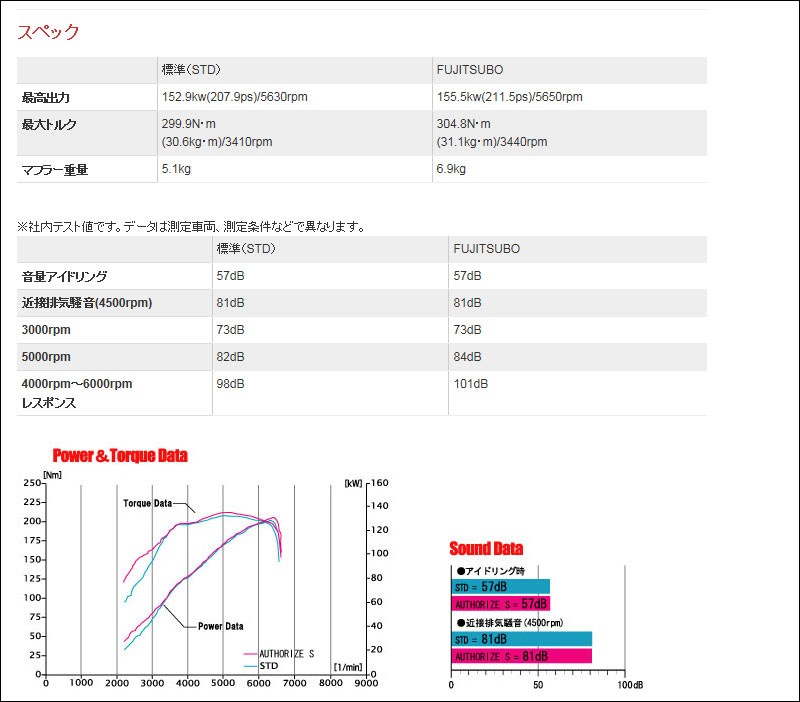Click the pink AUTHORIZE S = 81dB bar
This screenshot has width=800, height=702.
coord(521,656)
